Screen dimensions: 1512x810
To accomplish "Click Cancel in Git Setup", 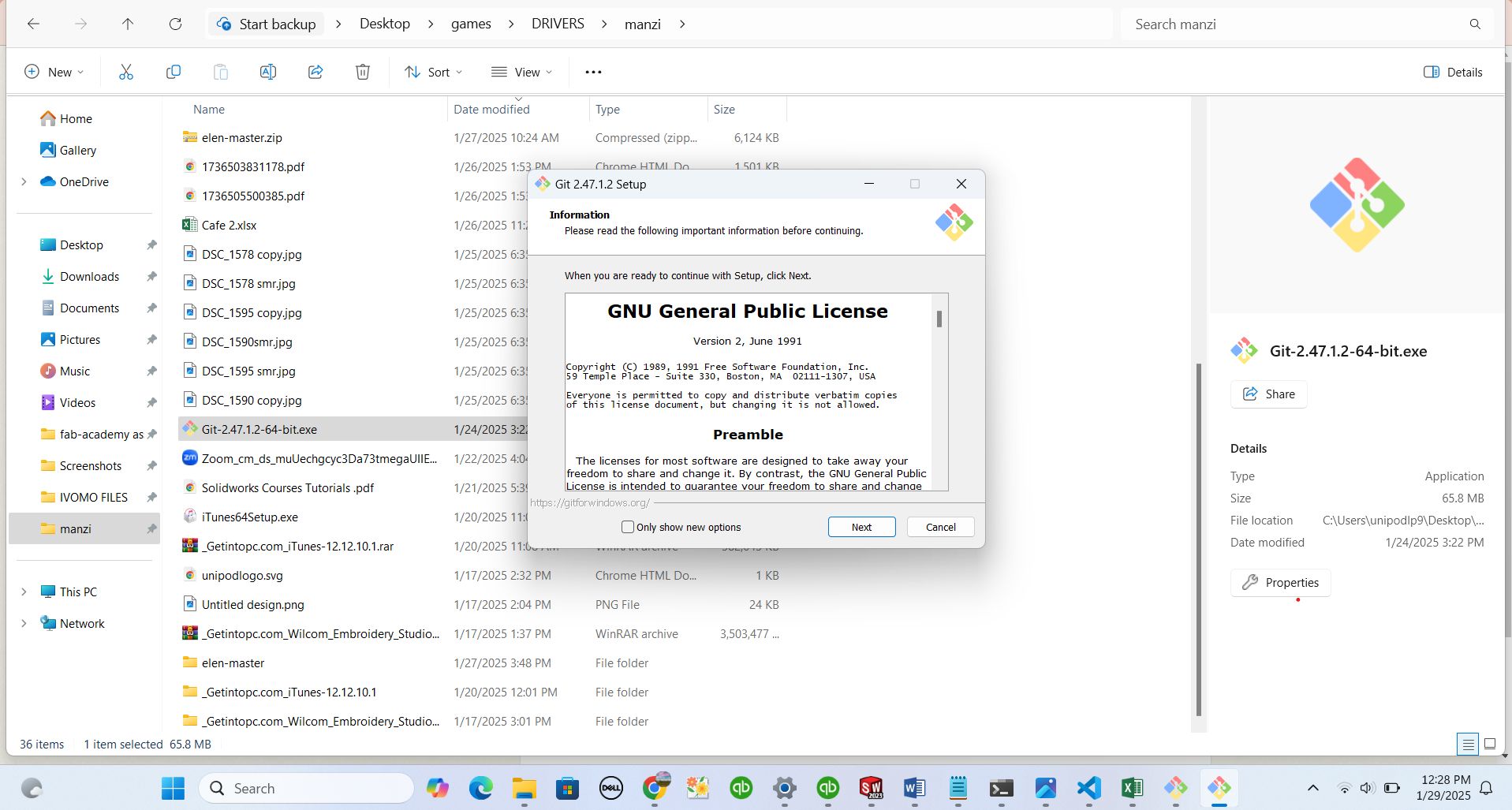I will [940, 527].
